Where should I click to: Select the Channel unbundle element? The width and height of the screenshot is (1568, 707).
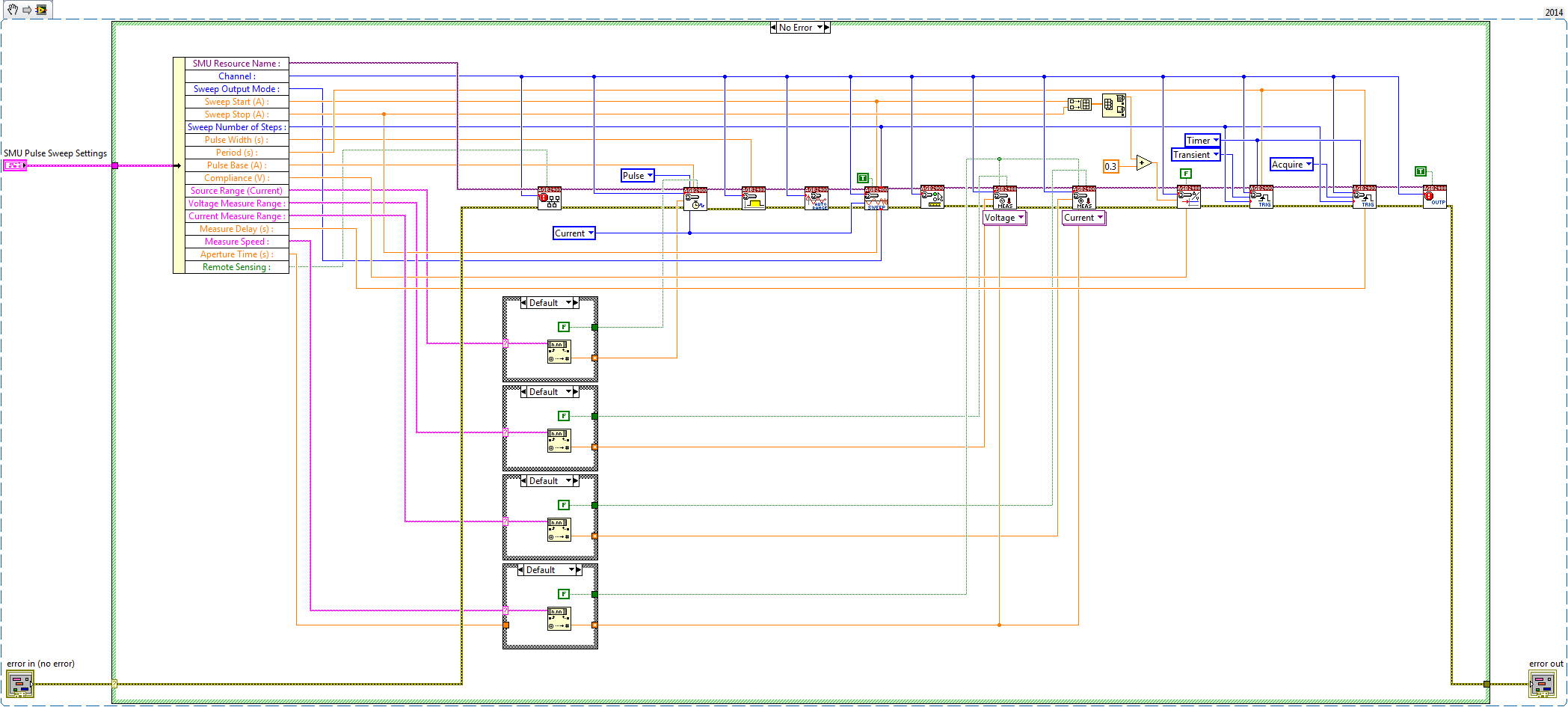[237, 76]
